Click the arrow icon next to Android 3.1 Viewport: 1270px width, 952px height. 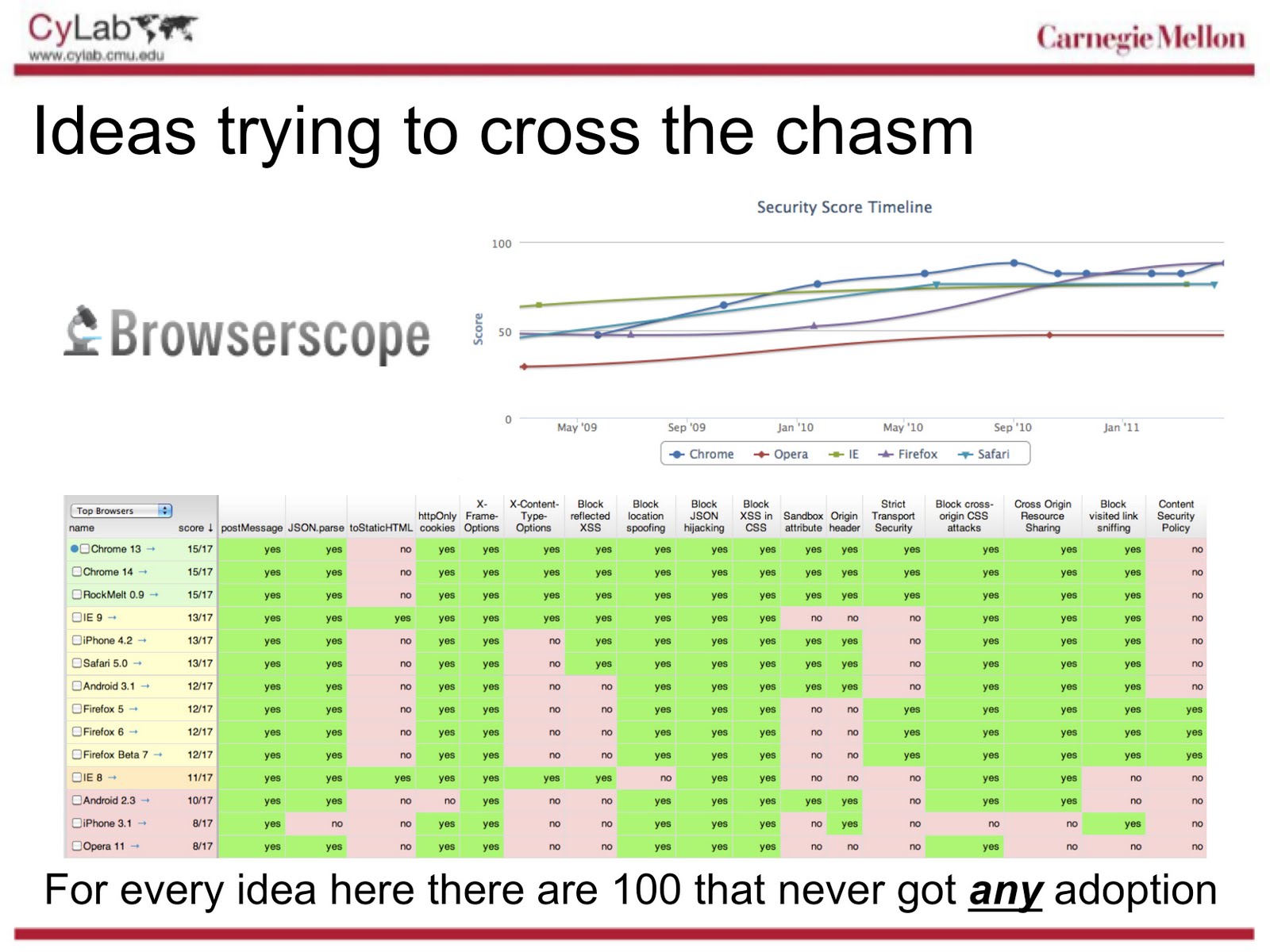pos(145,687)
